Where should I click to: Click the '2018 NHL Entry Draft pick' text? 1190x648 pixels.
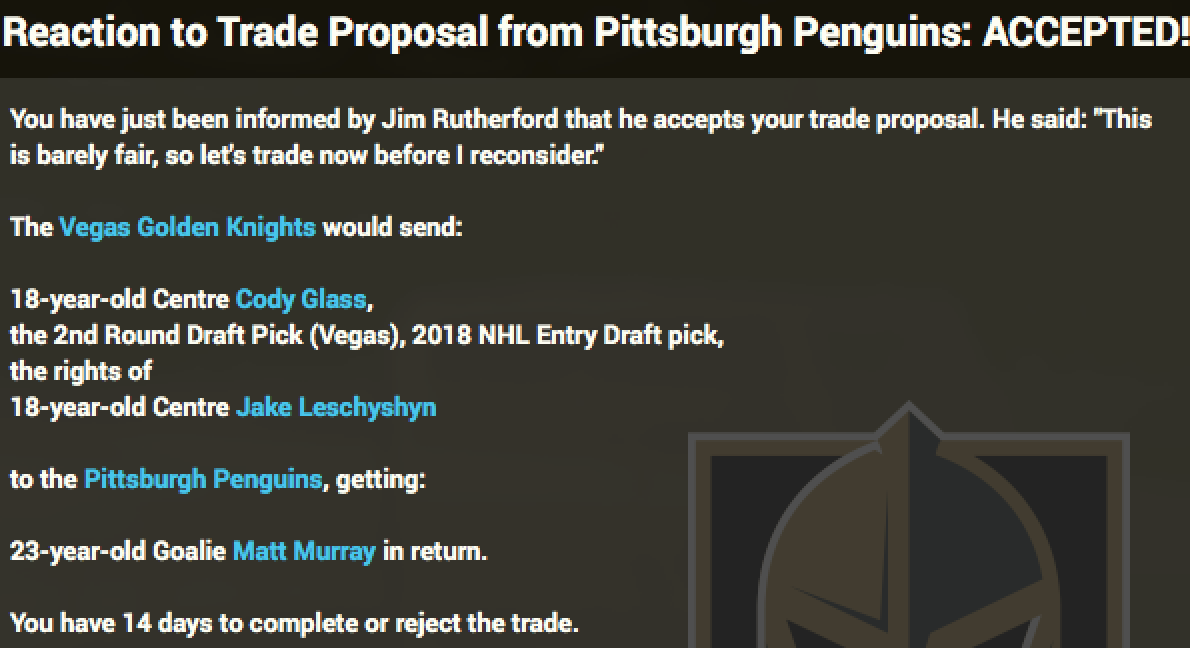[565, 335]
